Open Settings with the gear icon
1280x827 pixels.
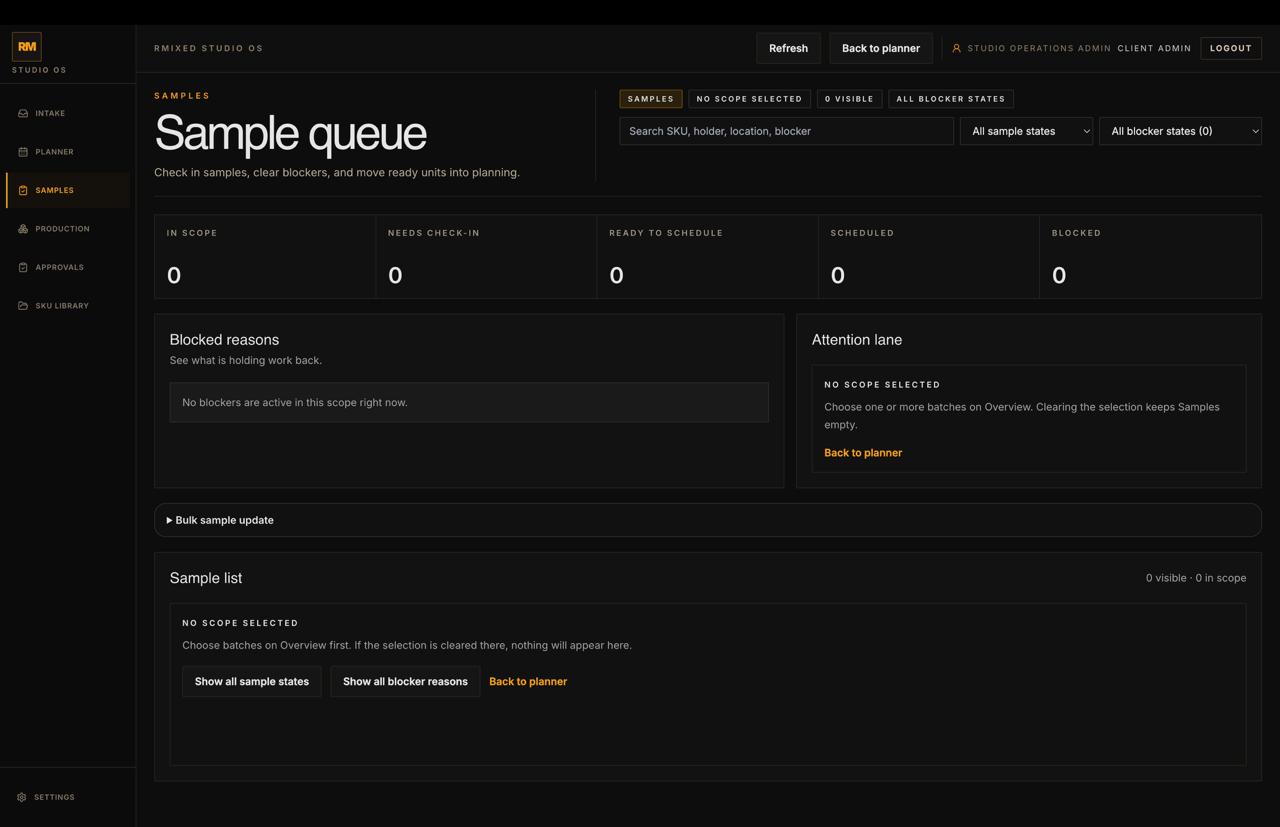pos(24,797)
